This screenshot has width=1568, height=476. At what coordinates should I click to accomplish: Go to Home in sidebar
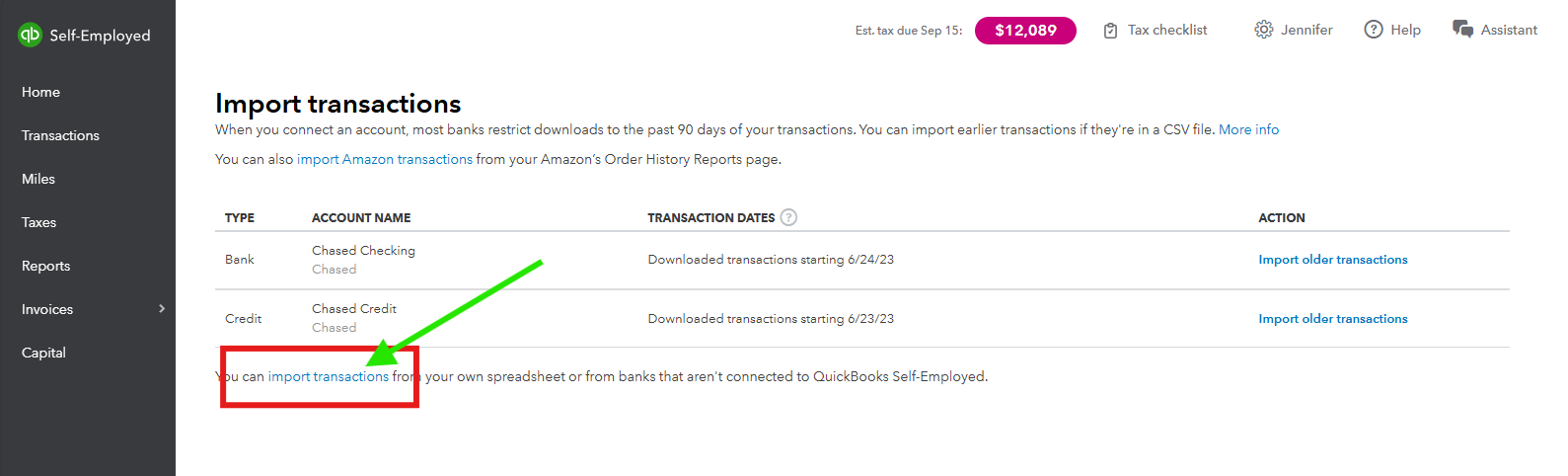click(x=41, y=92)
